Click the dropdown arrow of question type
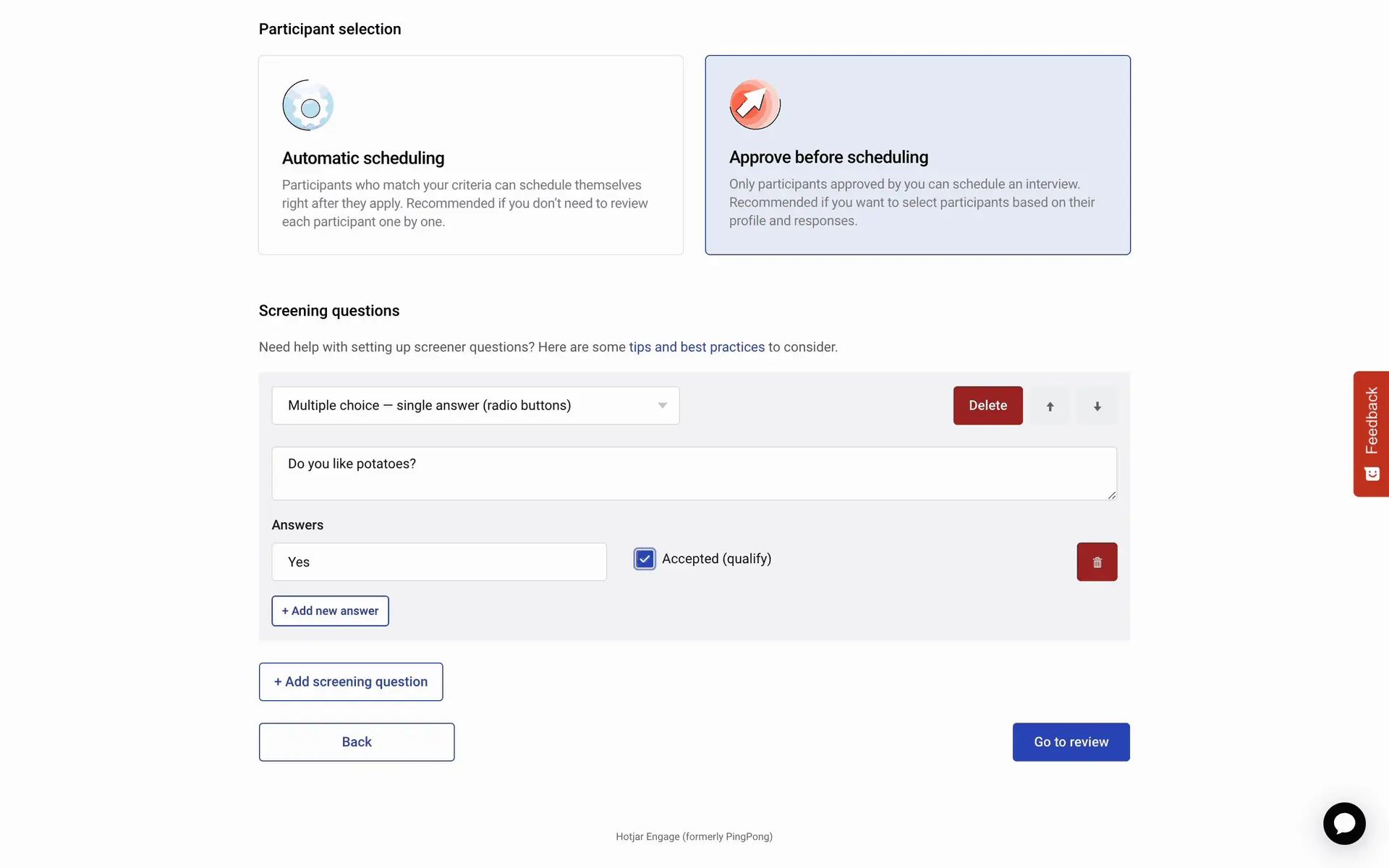 pyautogui.click(x=662, y=406)
